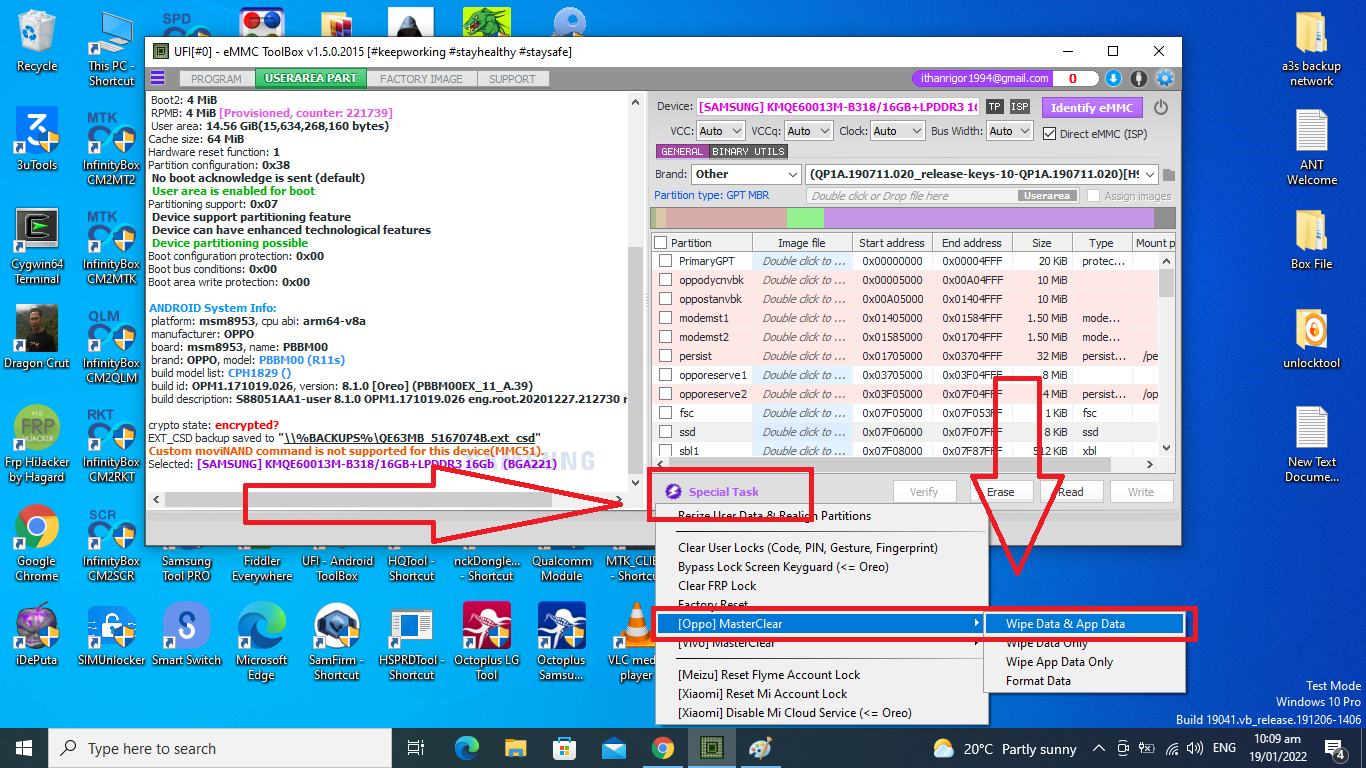Image resolution: width=1366 pixels, height=768 pixels.
Task: Check the fsc partition checkbox
Action: click(665, 413)
